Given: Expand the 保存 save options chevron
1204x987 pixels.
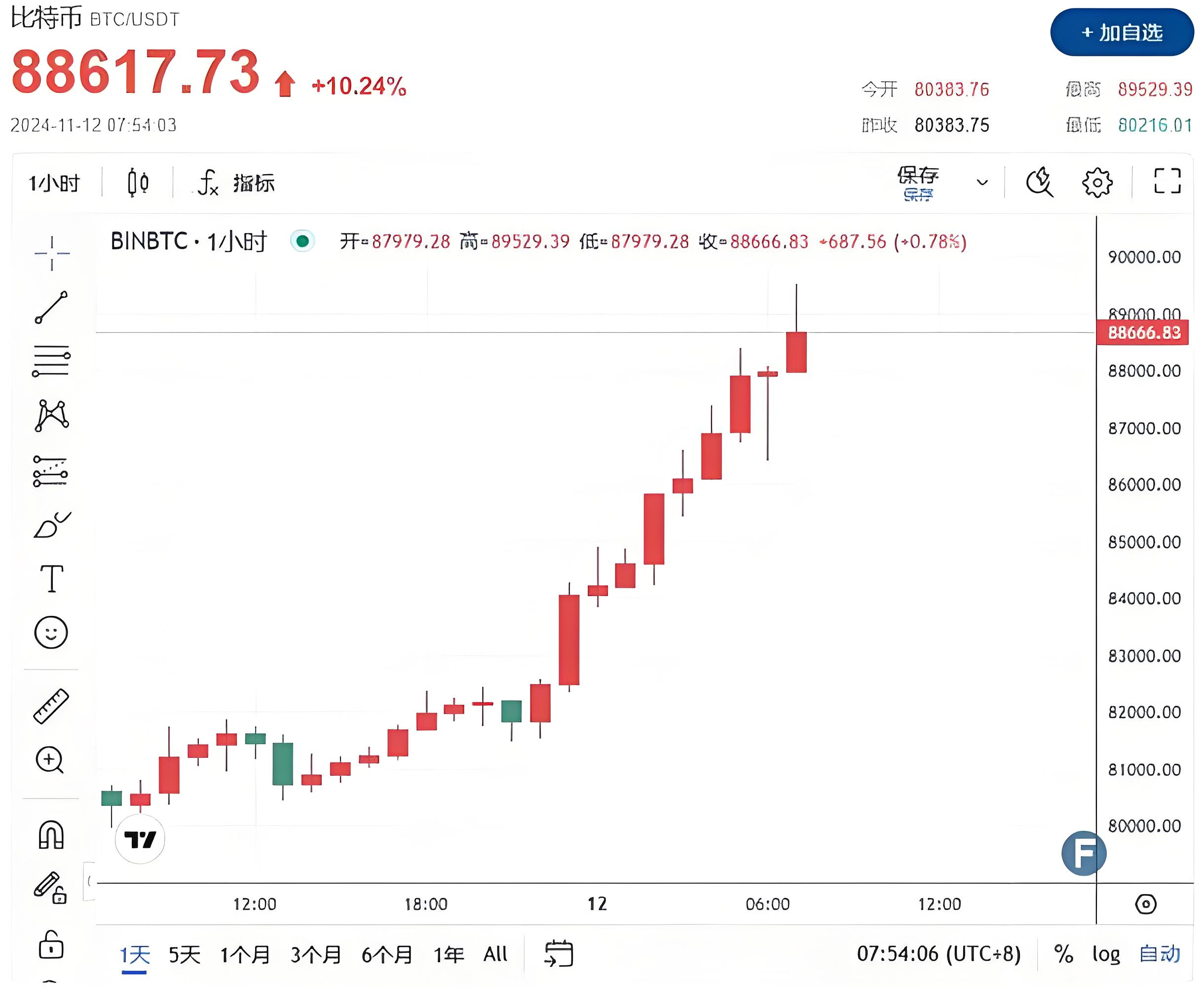Looking at the screenshot, I should tap(983, 183).
